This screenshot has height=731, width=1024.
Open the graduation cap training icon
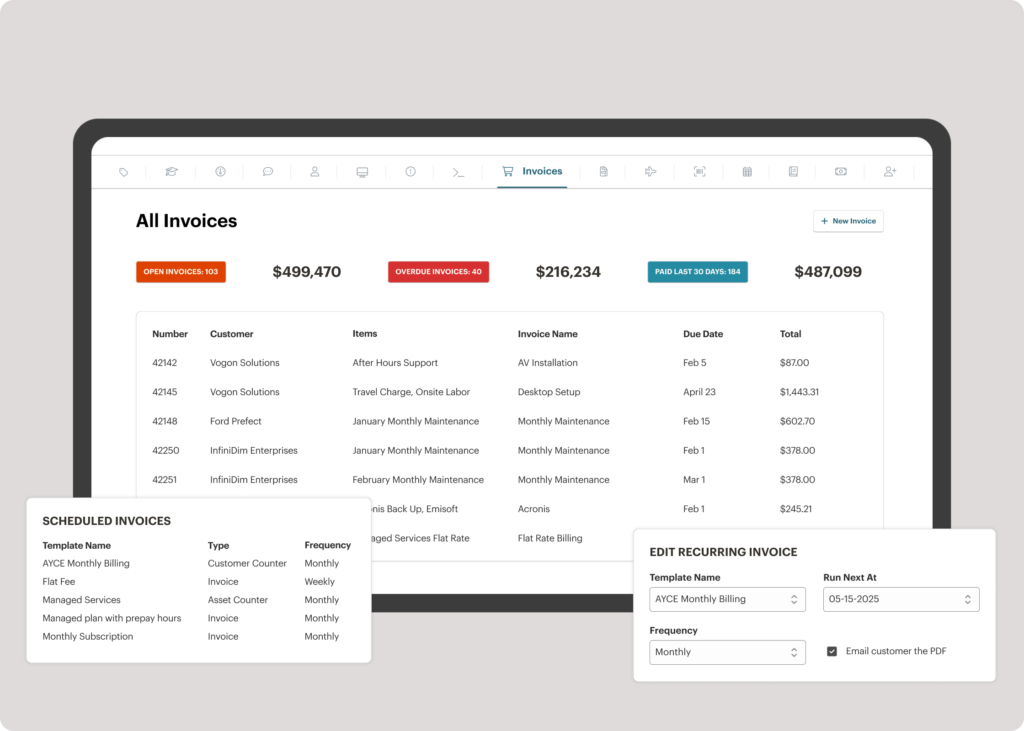(171, 171)
